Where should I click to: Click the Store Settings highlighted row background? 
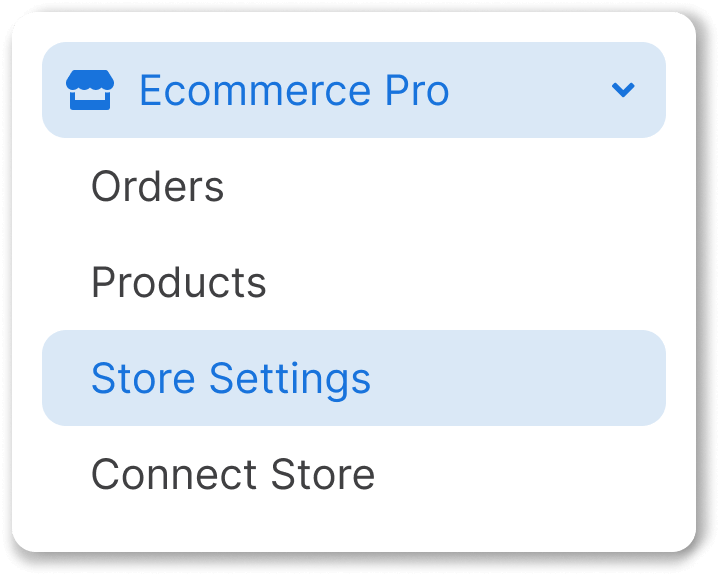click(x=354, y=378)
